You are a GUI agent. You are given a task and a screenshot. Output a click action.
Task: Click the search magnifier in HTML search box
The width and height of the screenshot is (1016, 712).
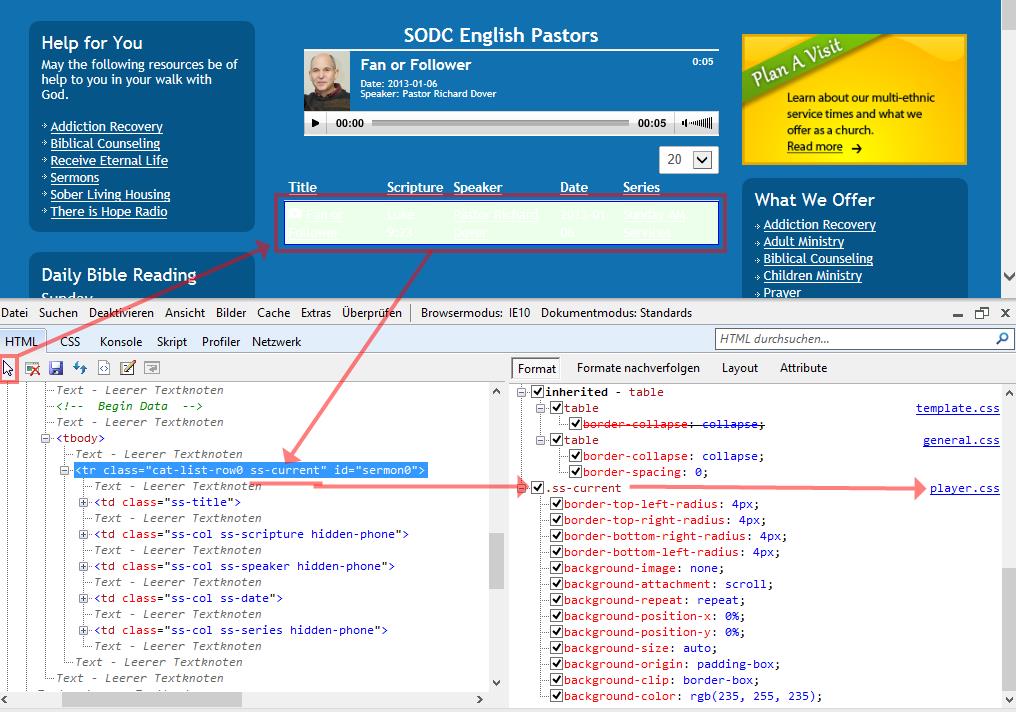[x=1002, y=338]
